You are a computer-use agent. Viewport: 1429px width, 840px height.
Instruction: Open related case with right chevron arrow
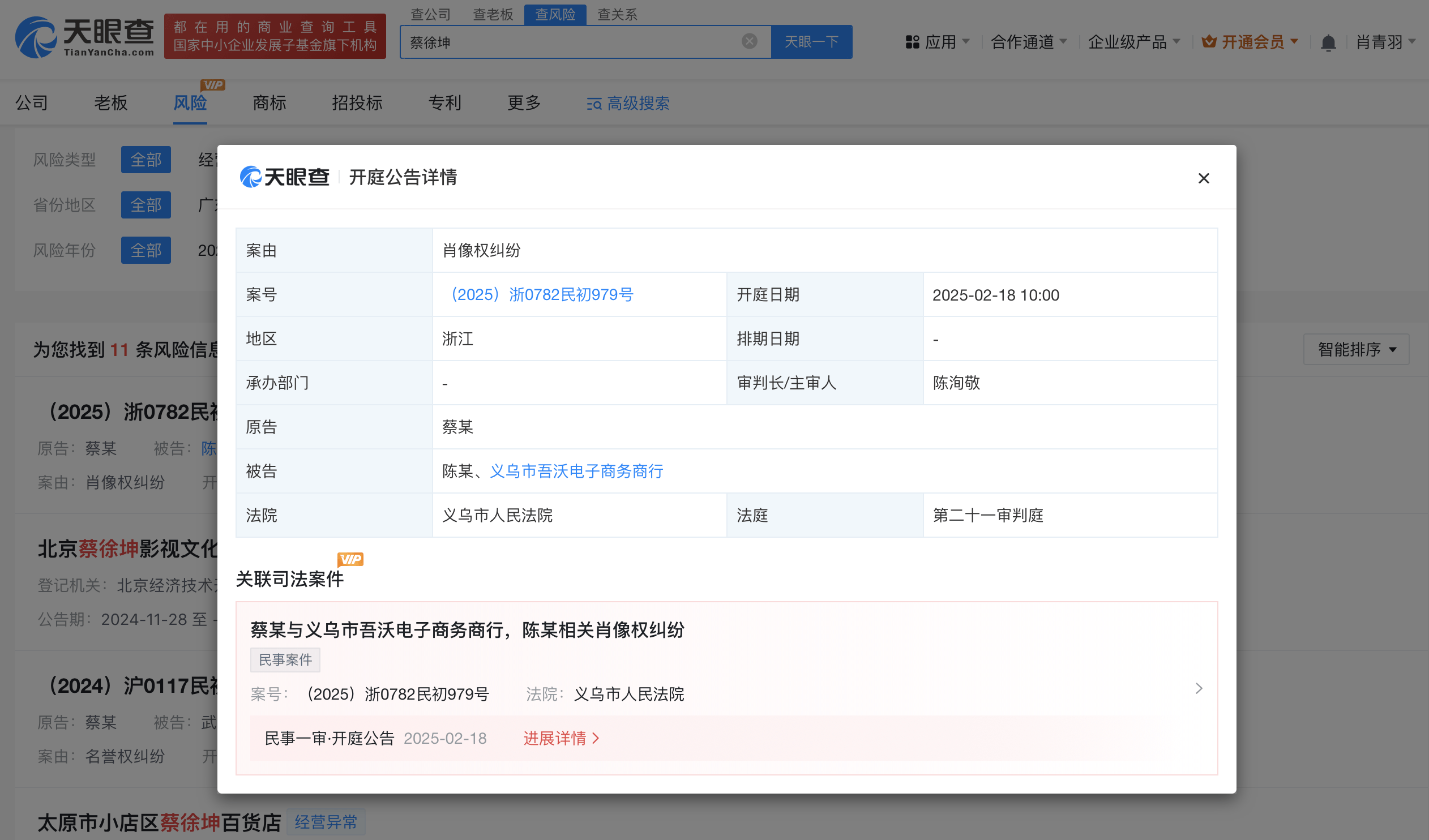(1199, 688)
